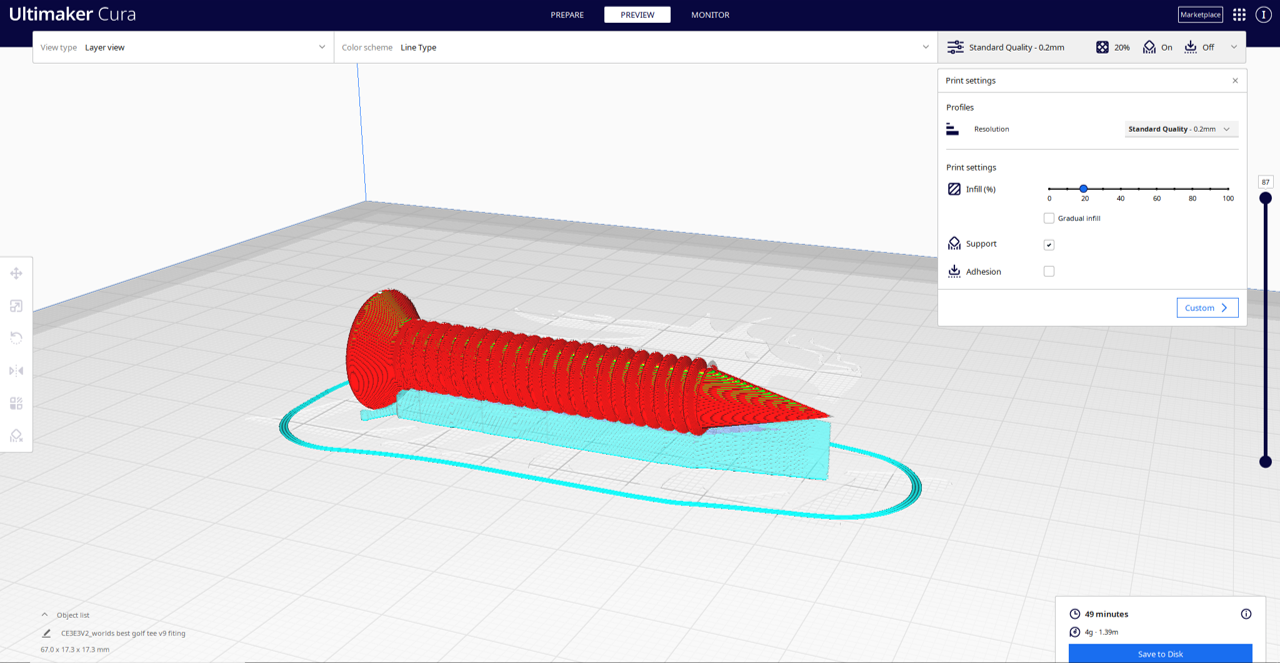The height and width of the screenshot is (663, 1280).
Task: Enable Gradual infill
Action: [1048, 218]
